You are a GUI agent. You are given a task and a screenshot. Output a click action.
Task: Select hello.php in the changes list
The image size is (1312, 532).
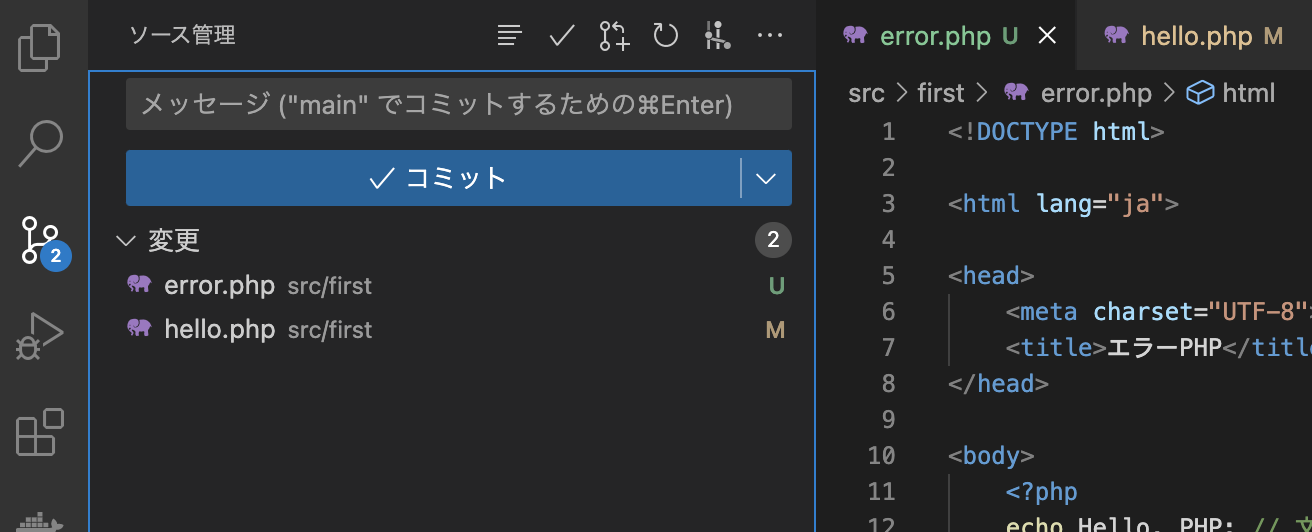[219, 330]
